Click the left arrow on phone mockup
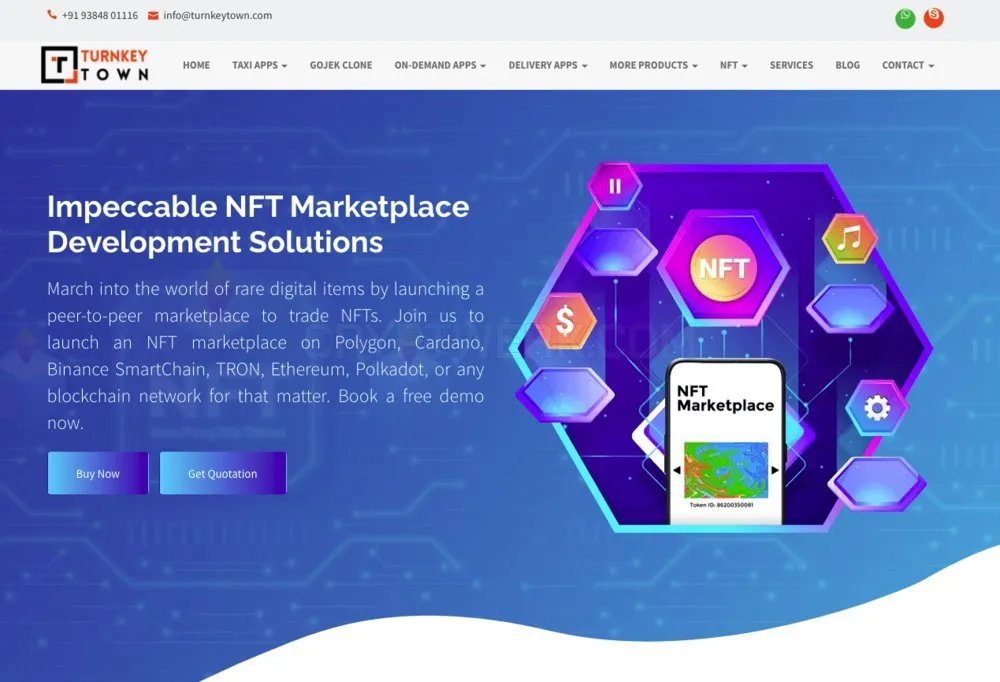 (x=677, y=470)
